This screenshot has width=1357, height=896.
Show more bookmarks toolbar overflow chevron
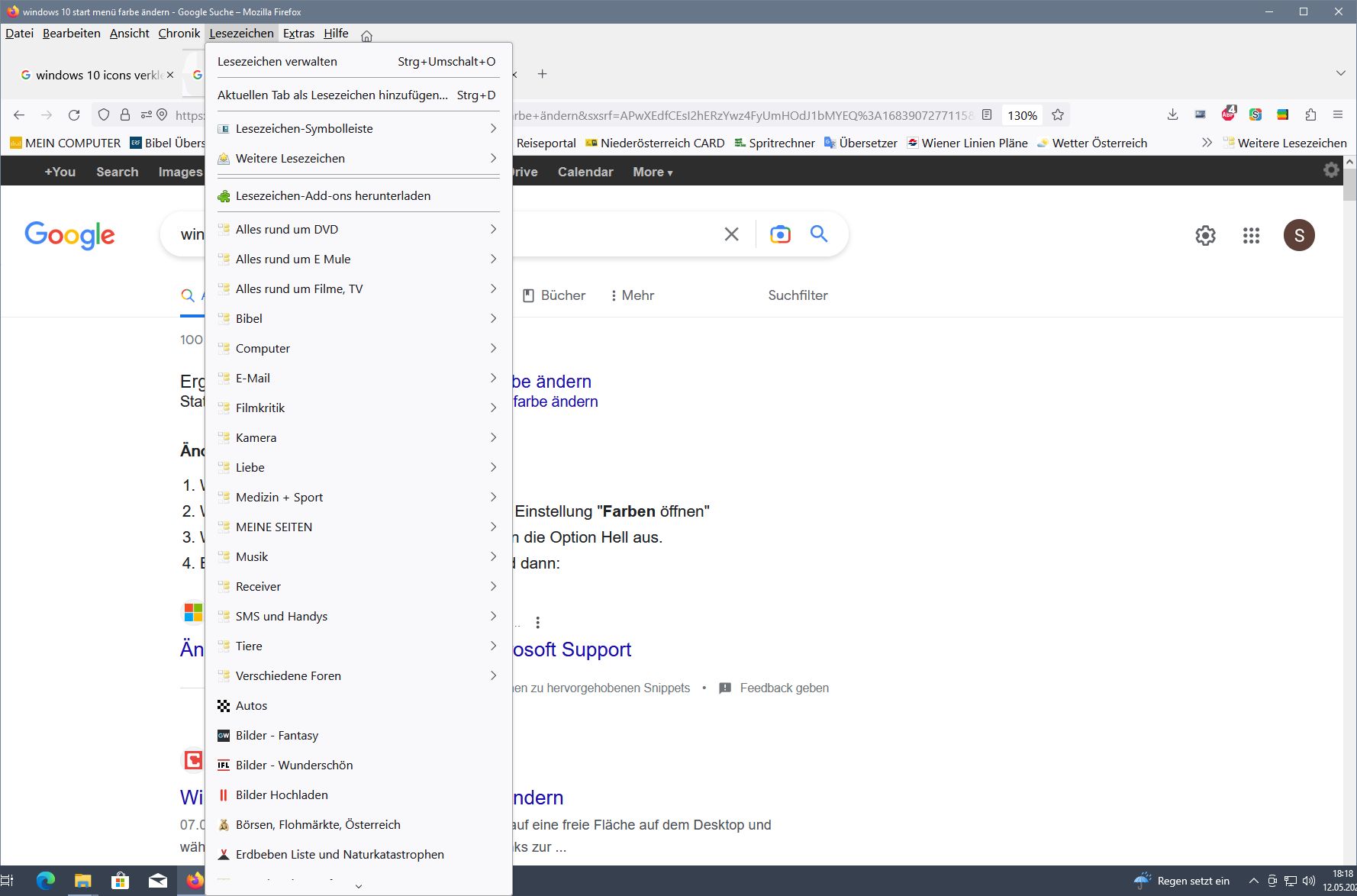(1207, 143)
